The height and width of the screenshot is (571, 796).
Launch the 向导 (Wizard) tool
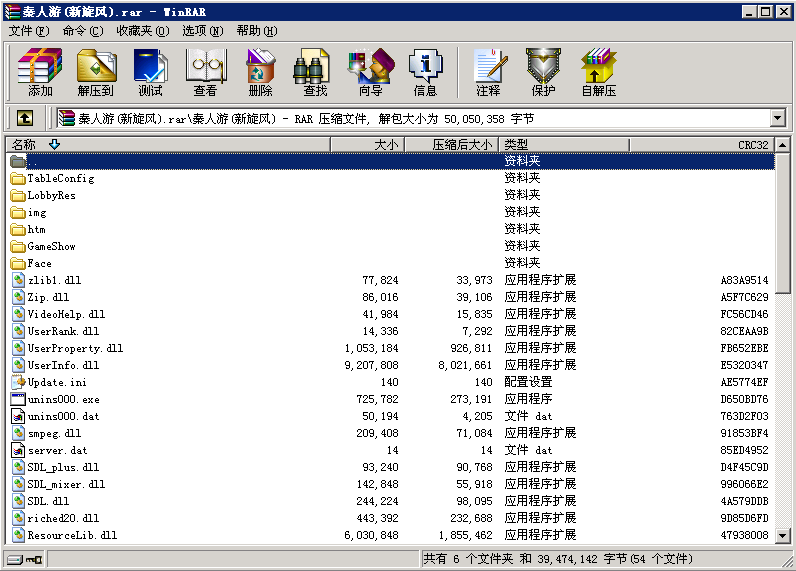[370, 72]
